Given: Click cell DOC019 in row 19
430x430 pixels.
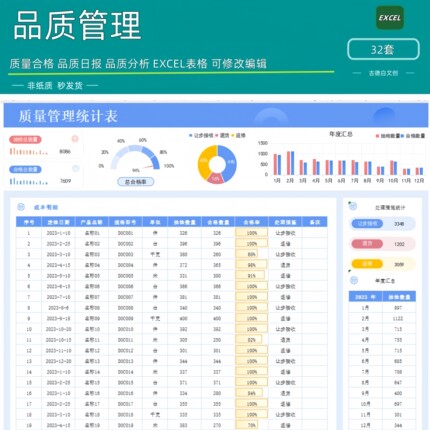Looking at the screenshot, I should pos(125,425).
